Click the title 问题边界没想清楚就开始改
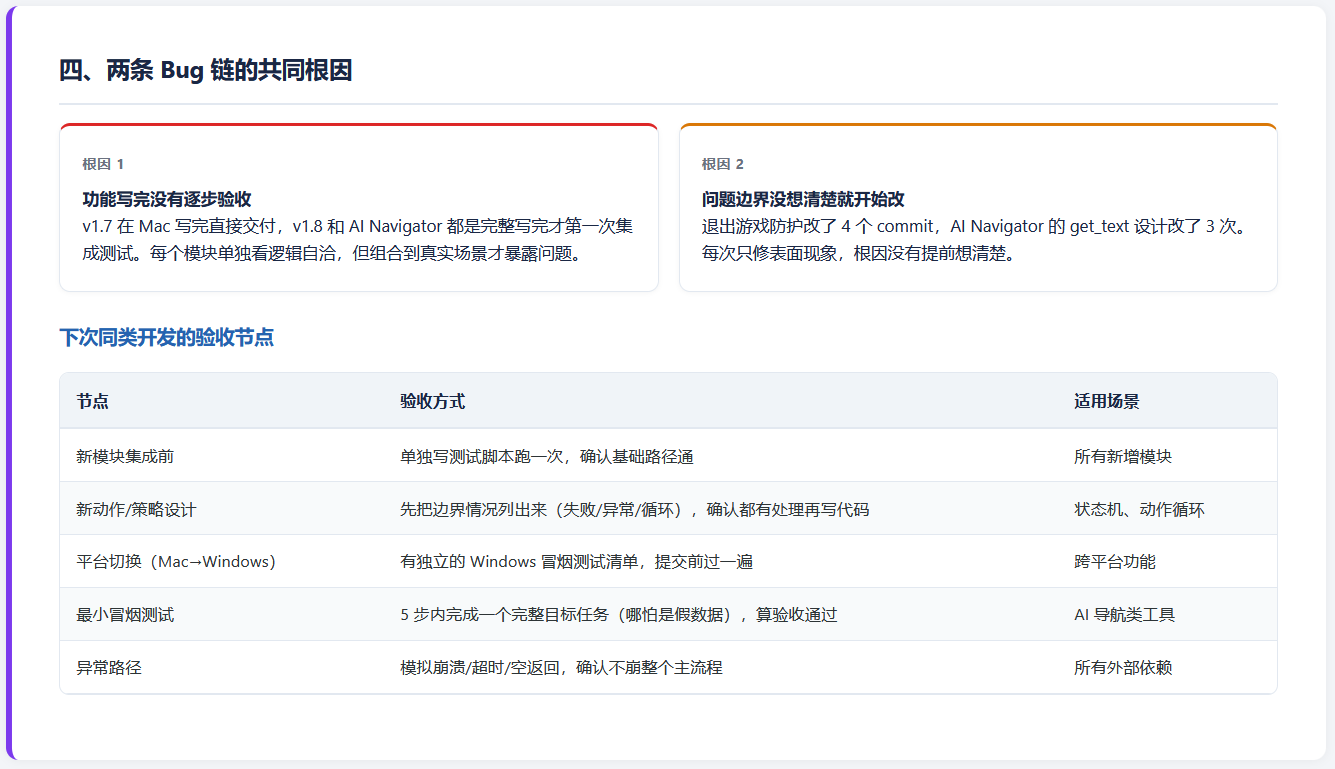This screenshot has width=1335, height=769. pyautogui.click(x=803, y=199)
